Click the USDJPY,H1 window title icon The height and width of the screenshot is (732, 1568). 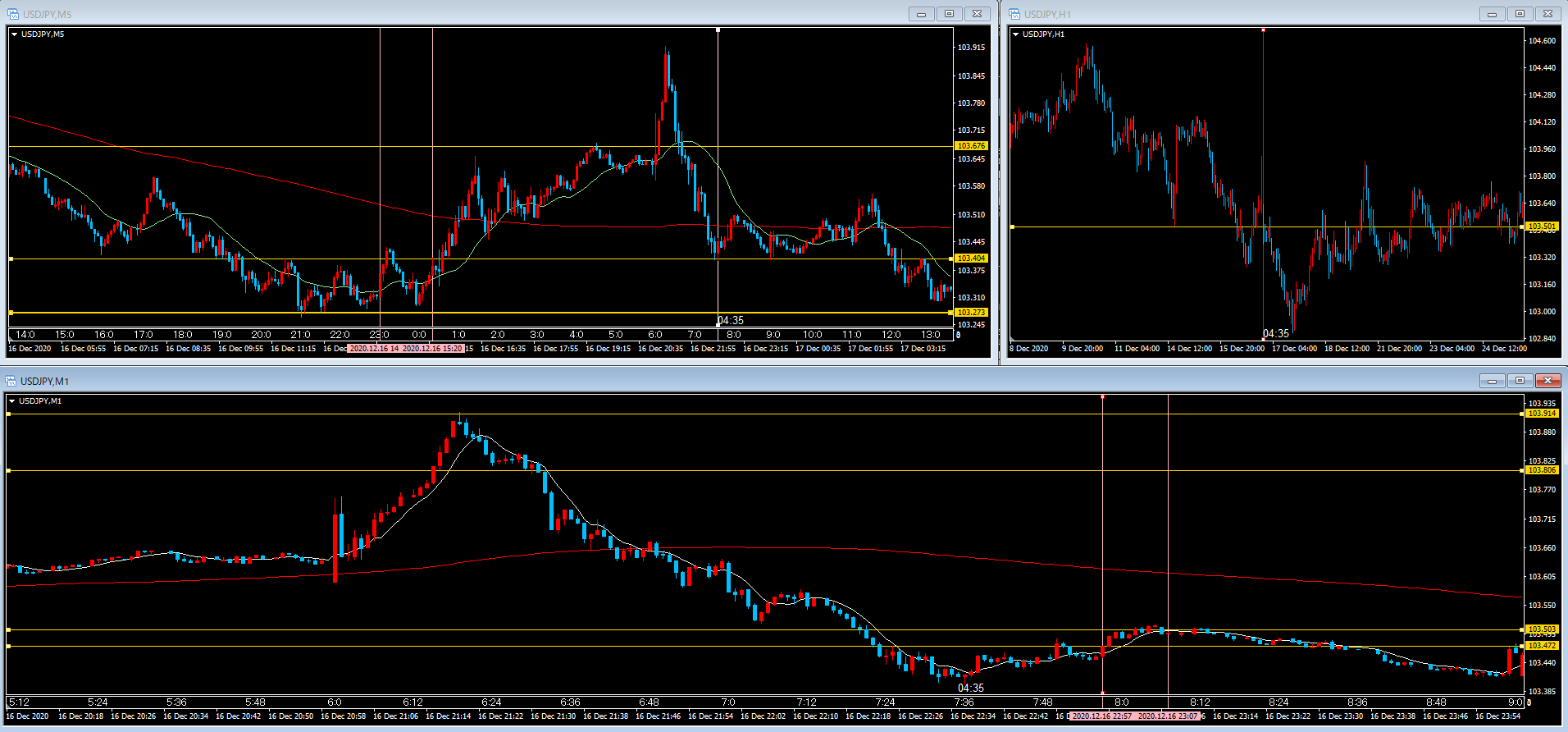point(1014,14)
